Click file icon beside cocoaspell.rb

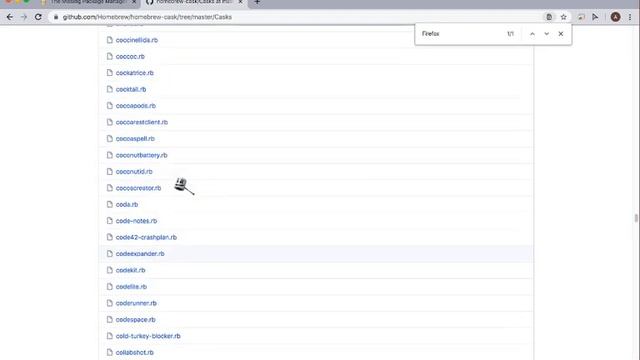point(109,138)
